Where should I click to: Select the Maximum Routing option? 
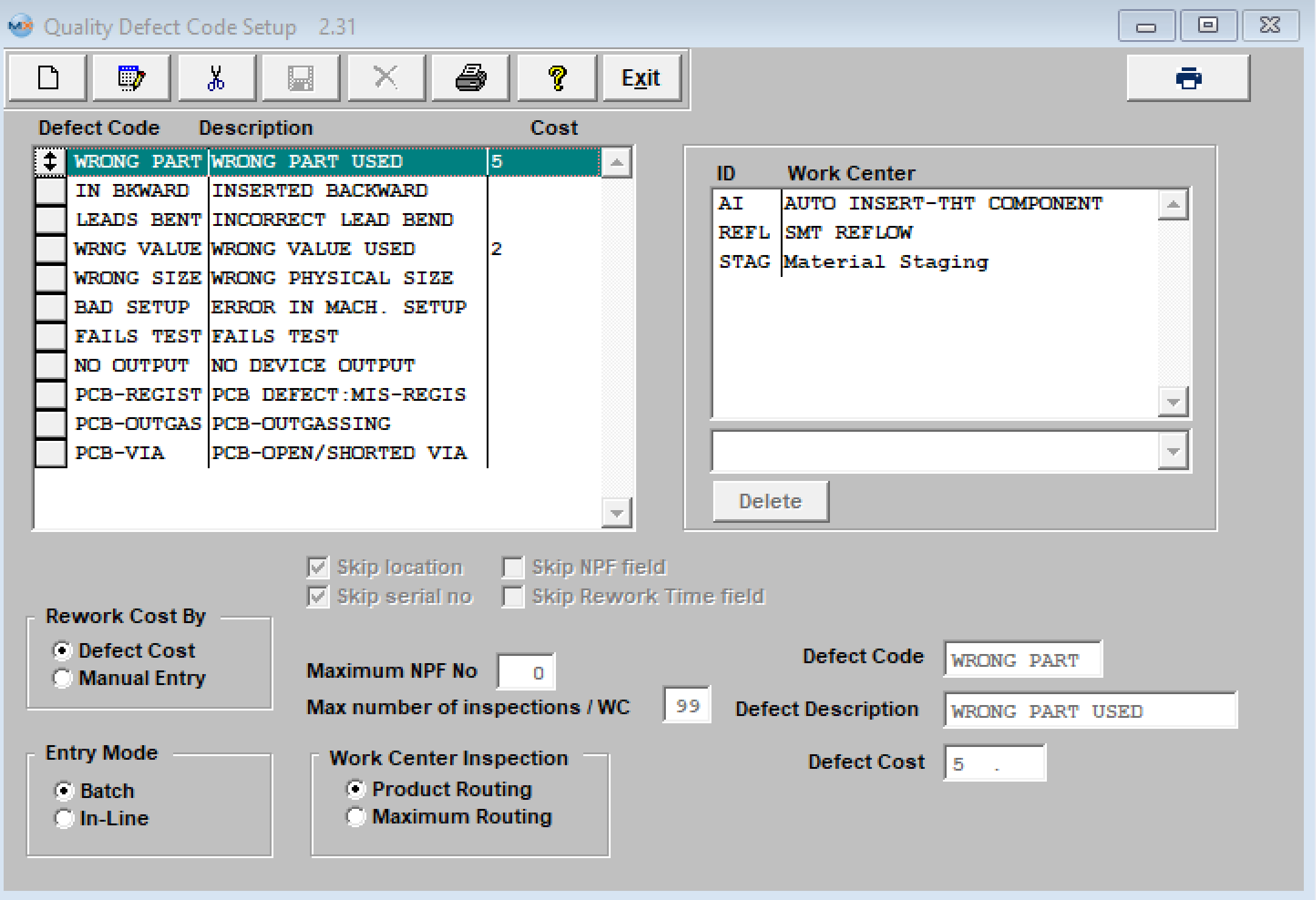coord(356,816)
